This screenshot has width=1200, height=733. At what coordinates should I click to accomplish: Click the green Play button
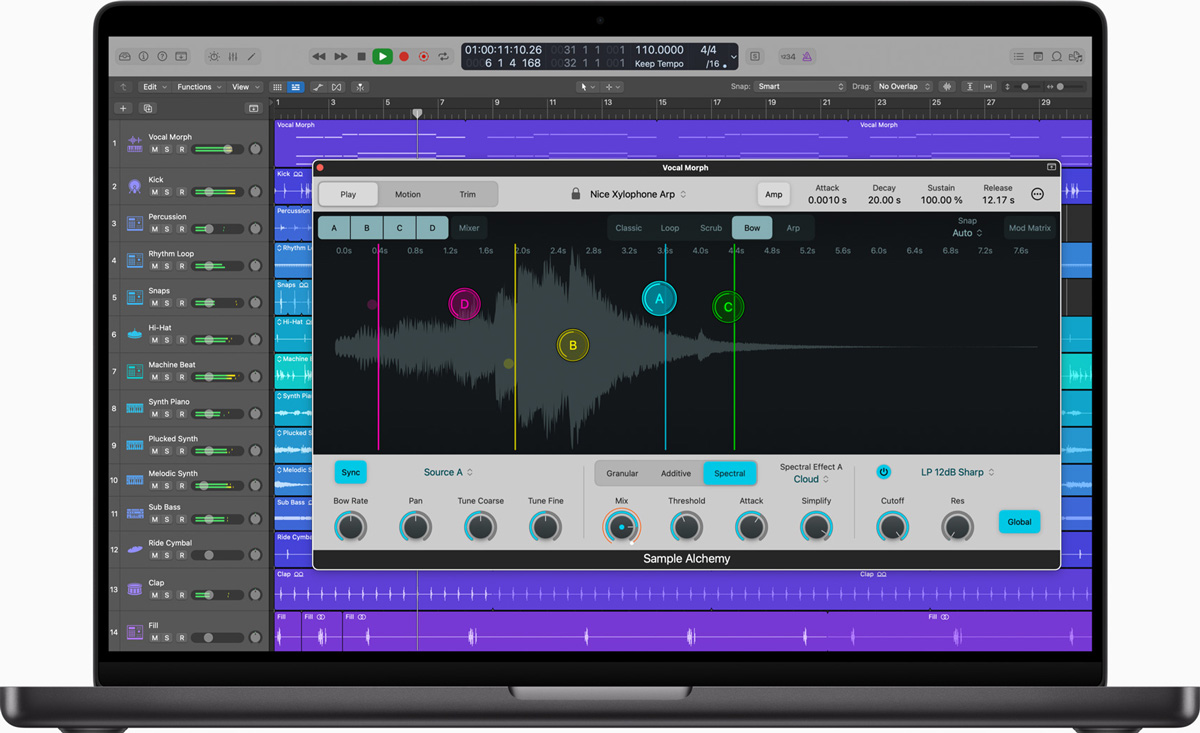[382, 57]
